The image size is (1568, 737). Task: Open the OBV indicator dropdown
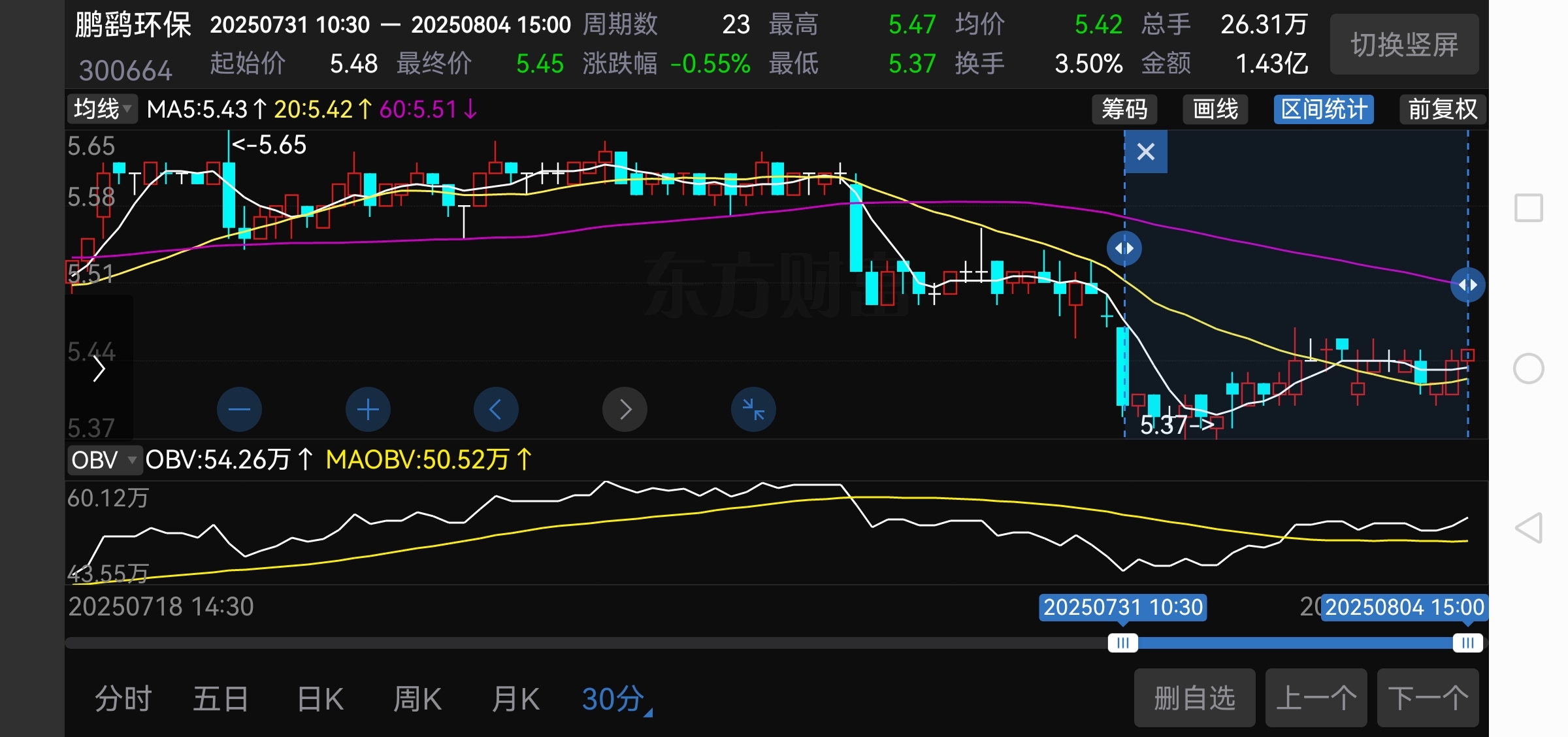point(104,460)
